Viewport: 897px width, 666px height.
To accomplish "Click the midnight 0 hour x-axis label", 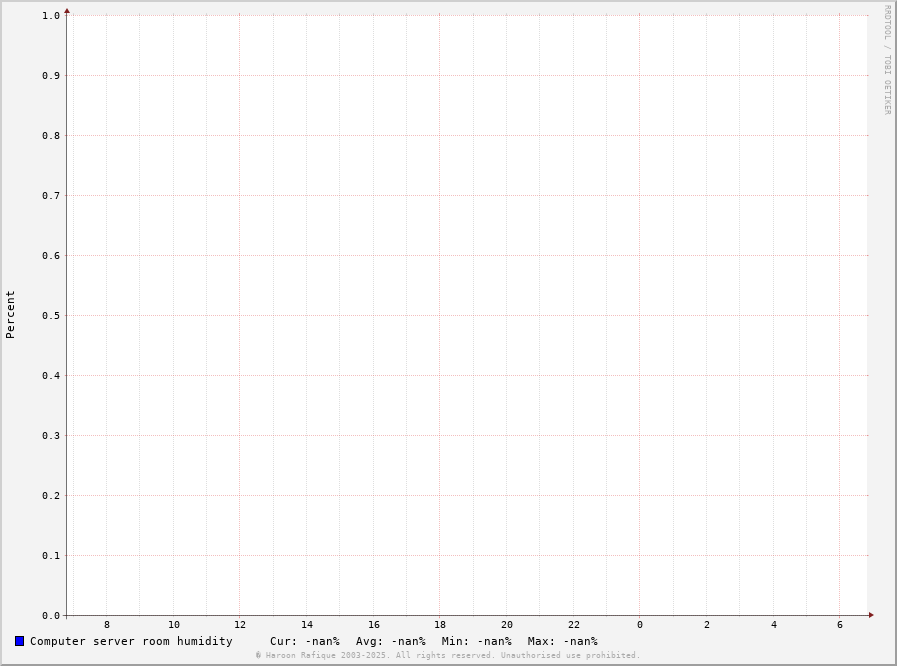I will (640, 625).
